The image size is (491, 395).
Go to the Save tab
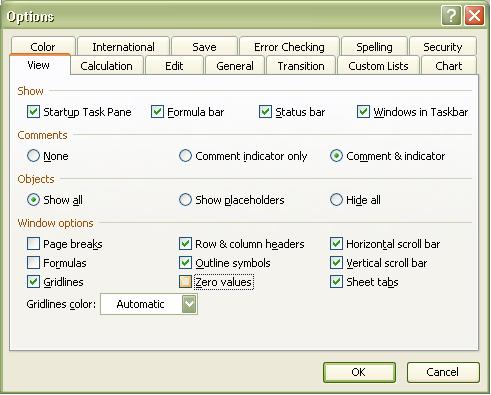(204, 47)
